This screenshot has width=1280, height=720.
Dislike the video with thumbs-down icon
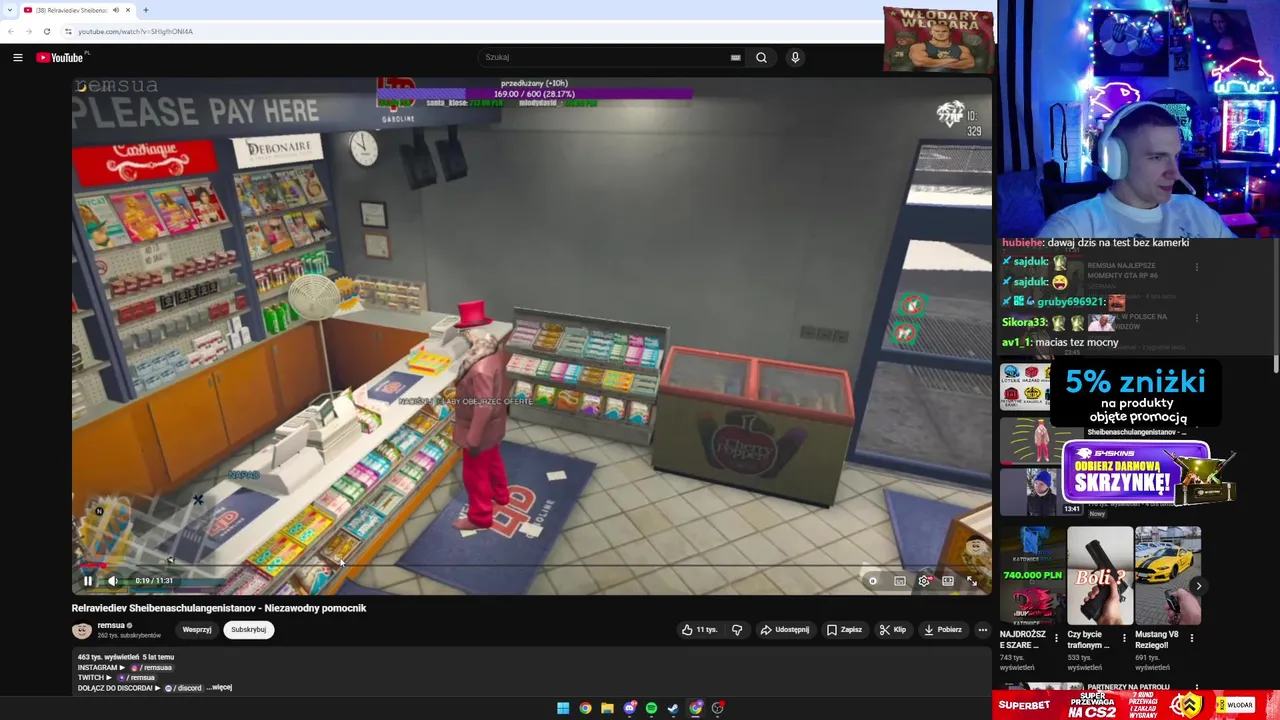pos(737,630)
